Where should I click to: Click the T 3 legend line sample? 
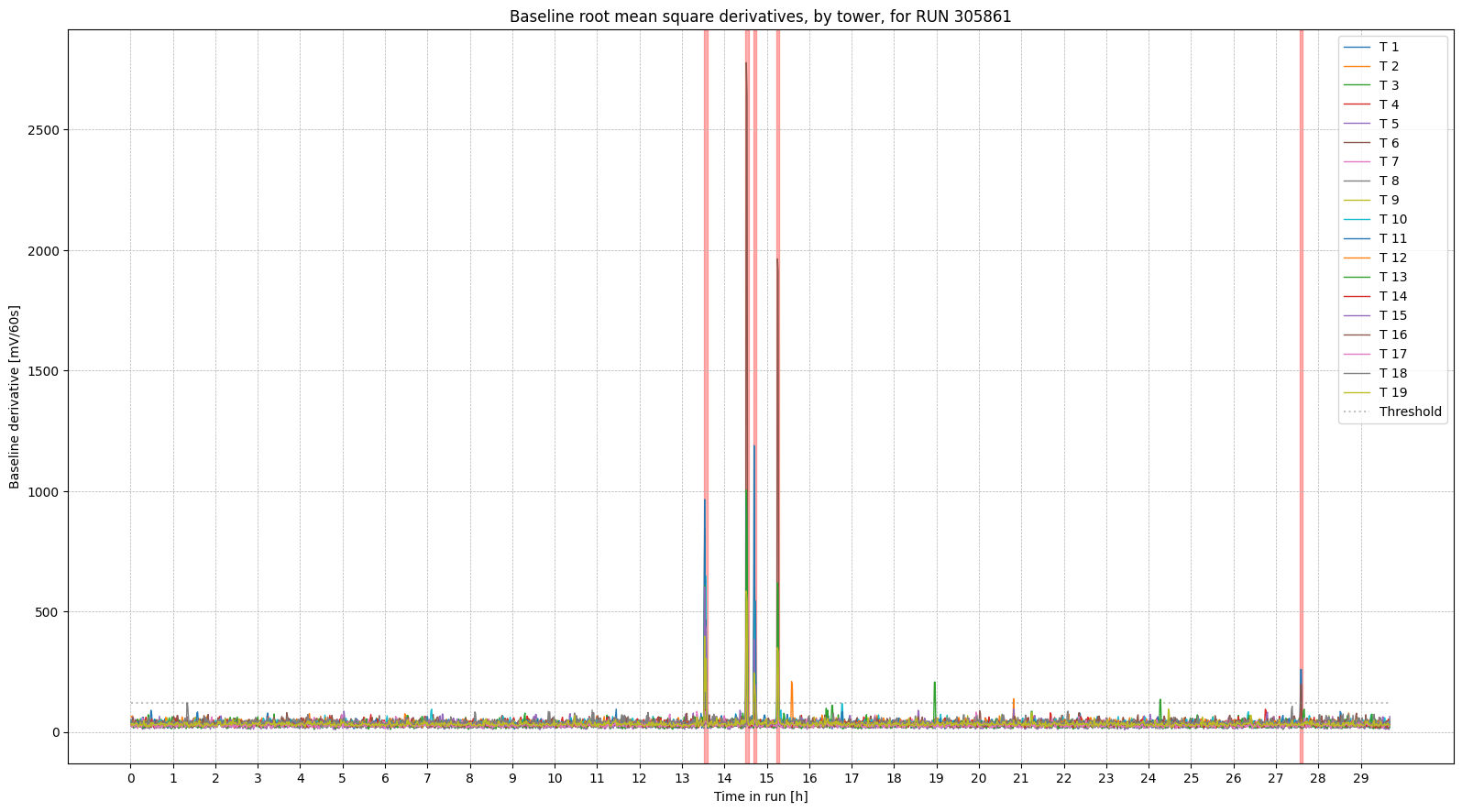(x=1357, y=85)
